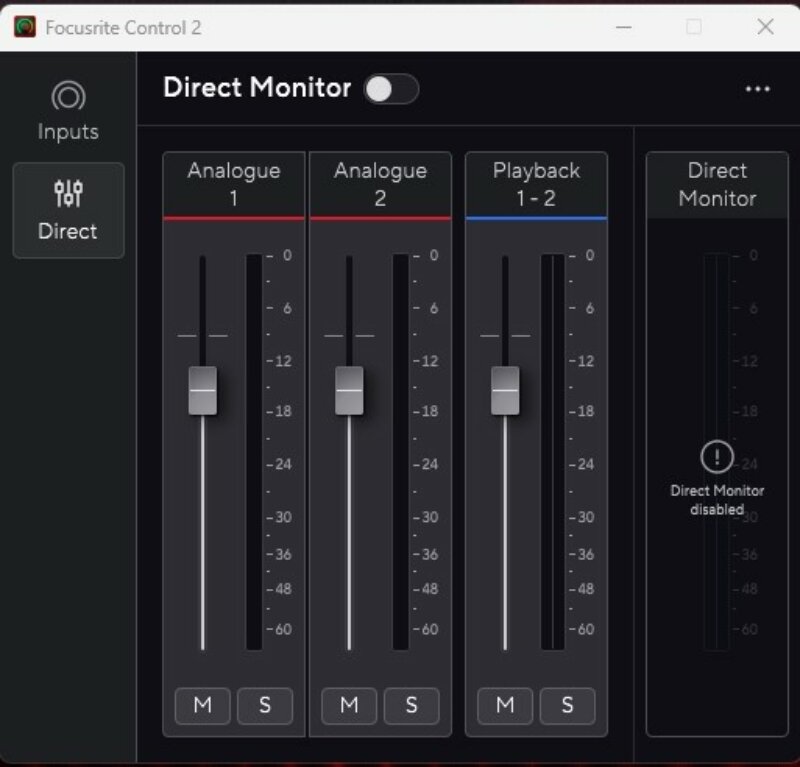Select the Playback 1-2 channel header
Image resolution: width=800 pixels, height=767 pixels.
(536, 185)
